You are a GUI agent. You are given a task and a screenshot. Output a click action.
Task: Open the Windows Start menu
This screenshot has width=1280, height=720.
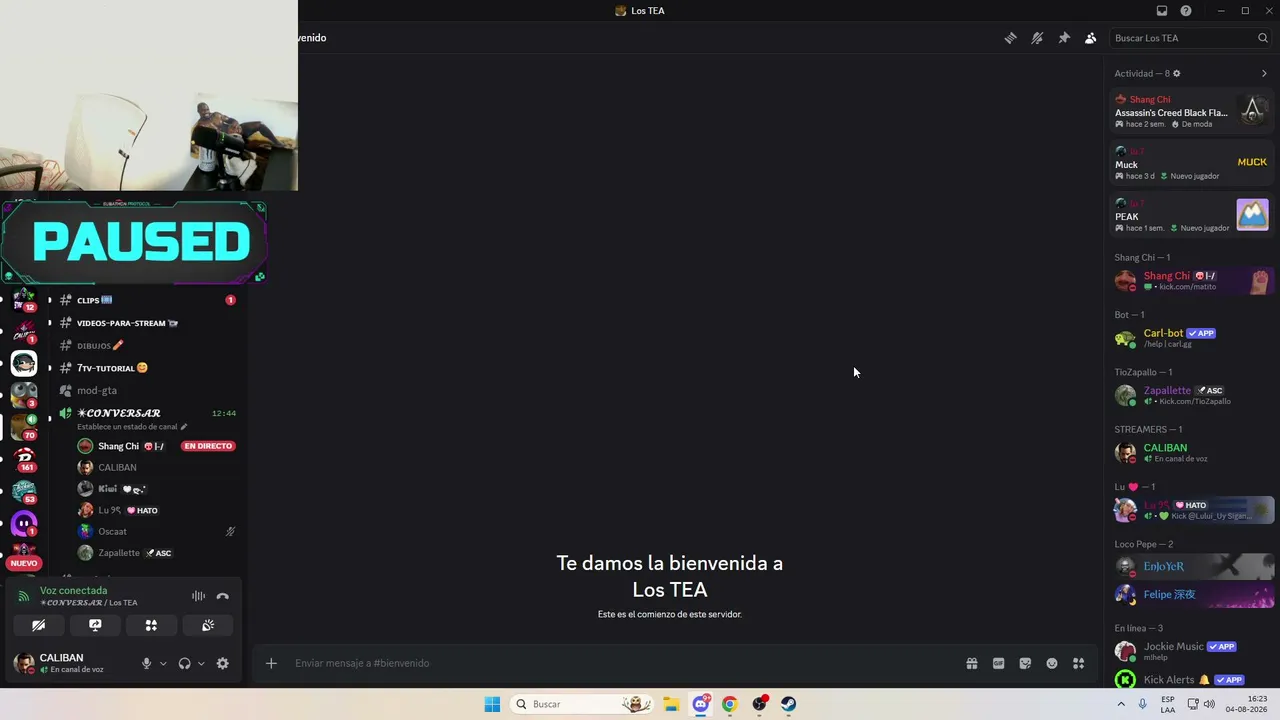click(x=492, y=704)
